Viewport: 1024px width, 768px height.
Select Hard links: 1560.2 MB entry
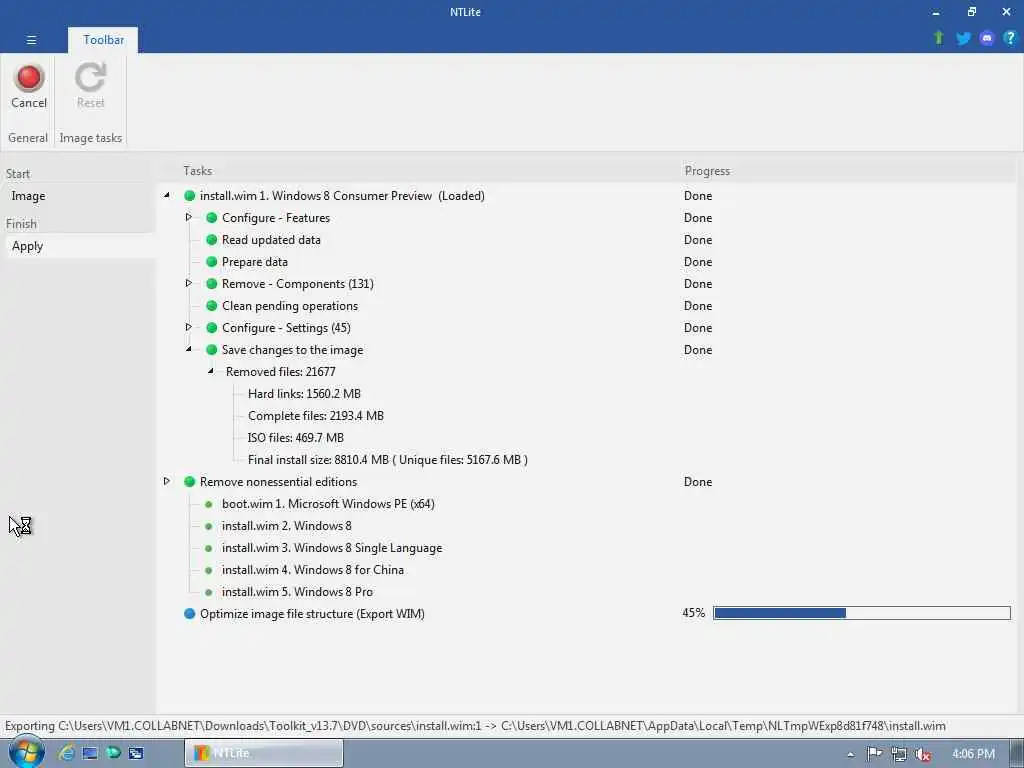click(x=304, y=394)
